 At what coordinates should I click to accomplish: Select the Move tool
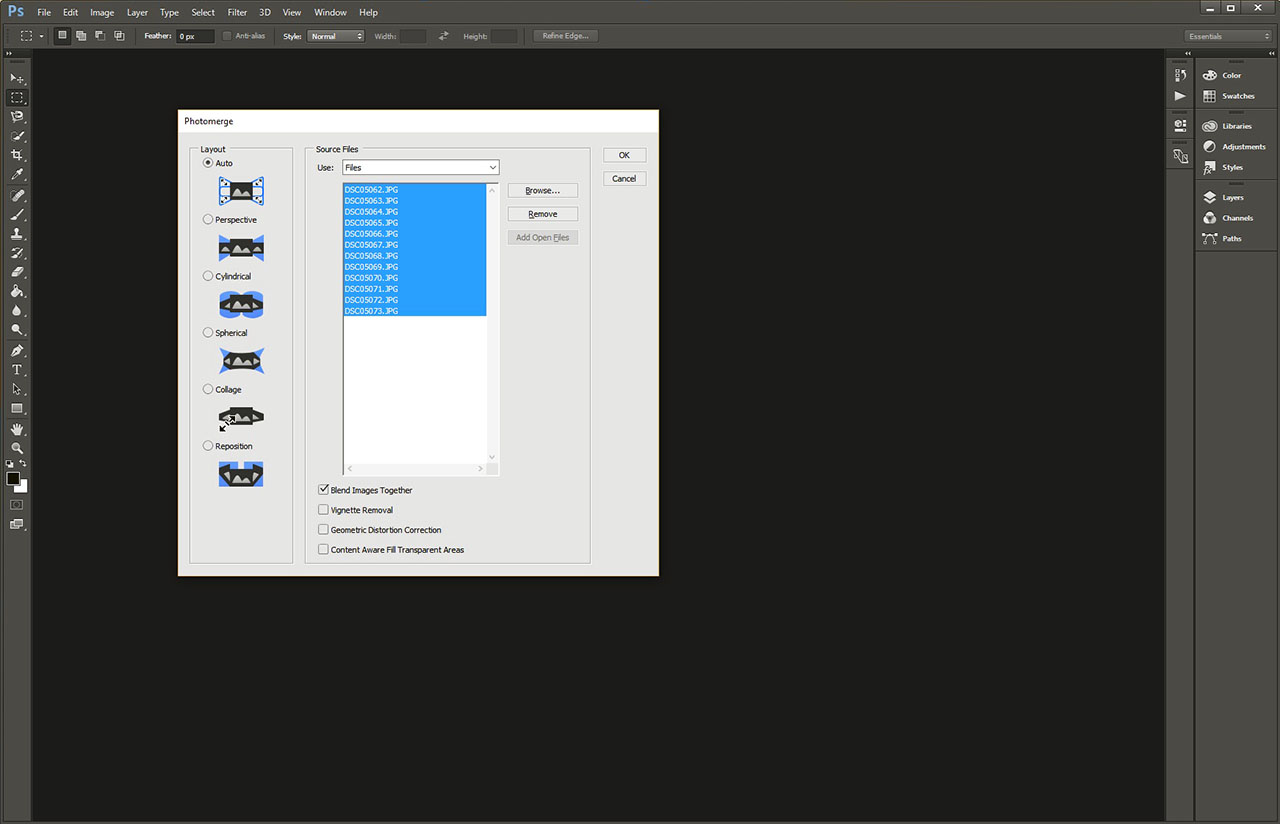17,78
